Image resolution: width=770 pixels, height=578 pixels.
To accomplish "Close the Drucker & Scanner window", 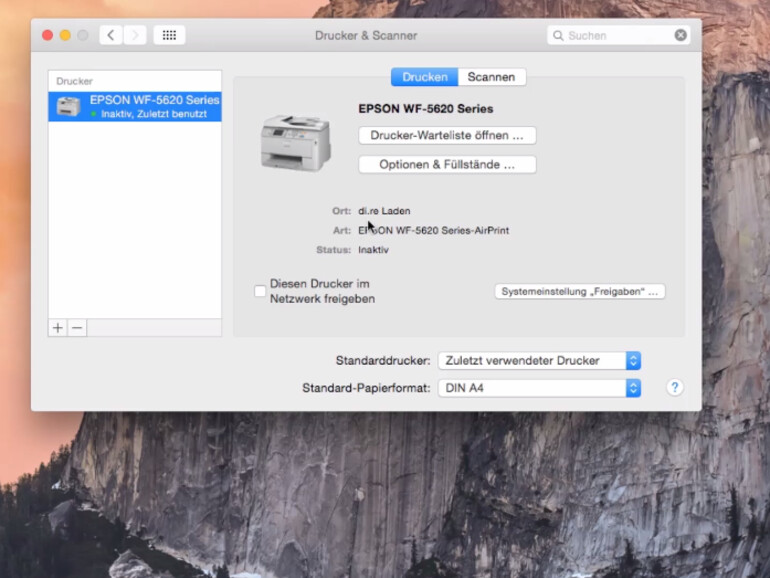I will tap(48, 35).
